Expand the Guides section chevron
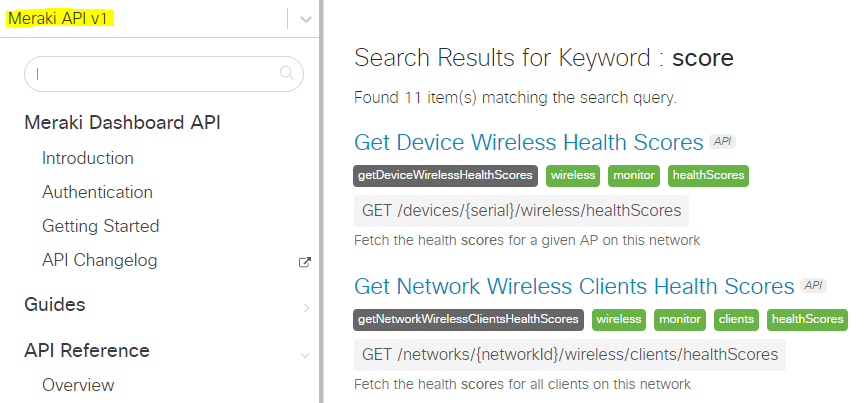This screenshot has height=403, width=866. 306,307
